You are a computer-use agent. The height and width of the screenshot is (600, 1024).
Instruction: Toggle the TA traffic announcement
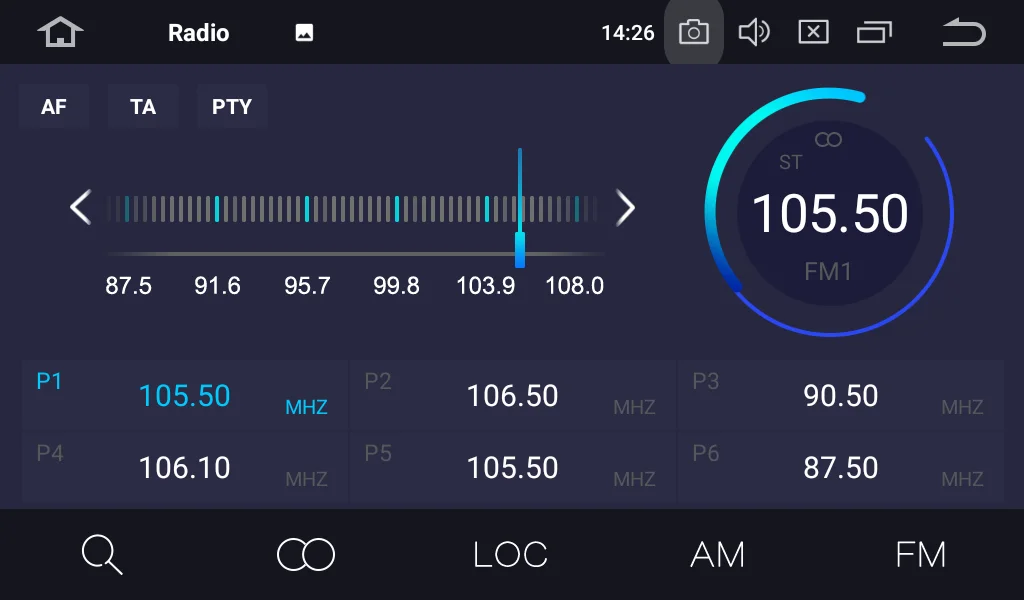pos(143,106)
